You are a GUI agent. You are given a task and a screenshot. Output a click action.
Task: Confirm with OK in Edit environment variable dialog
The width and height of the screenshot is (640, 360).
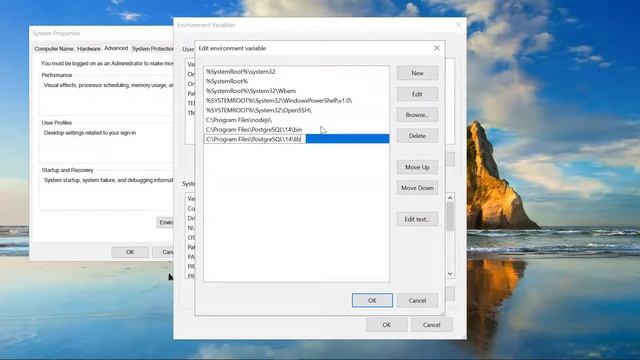(x=372, y=300)
